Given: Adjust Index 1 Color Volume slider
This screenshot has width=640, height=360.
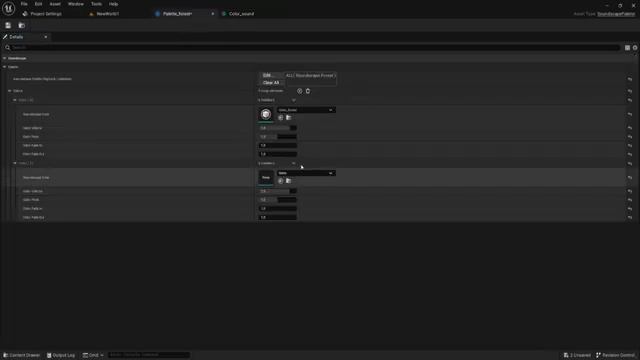Looking at the screenshot, I should pyautogui.click(x=278, y=191).
